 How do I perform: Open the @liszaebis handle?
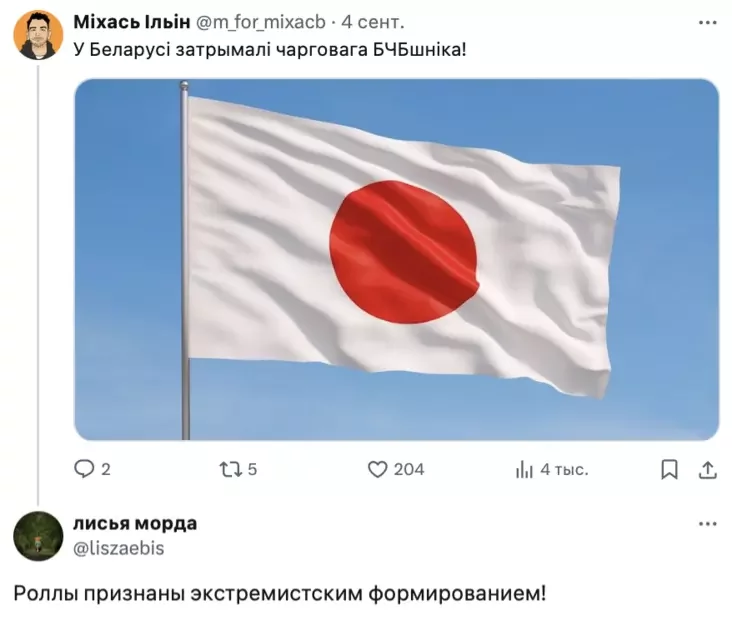pyautogui.click(x=119, y=548)
